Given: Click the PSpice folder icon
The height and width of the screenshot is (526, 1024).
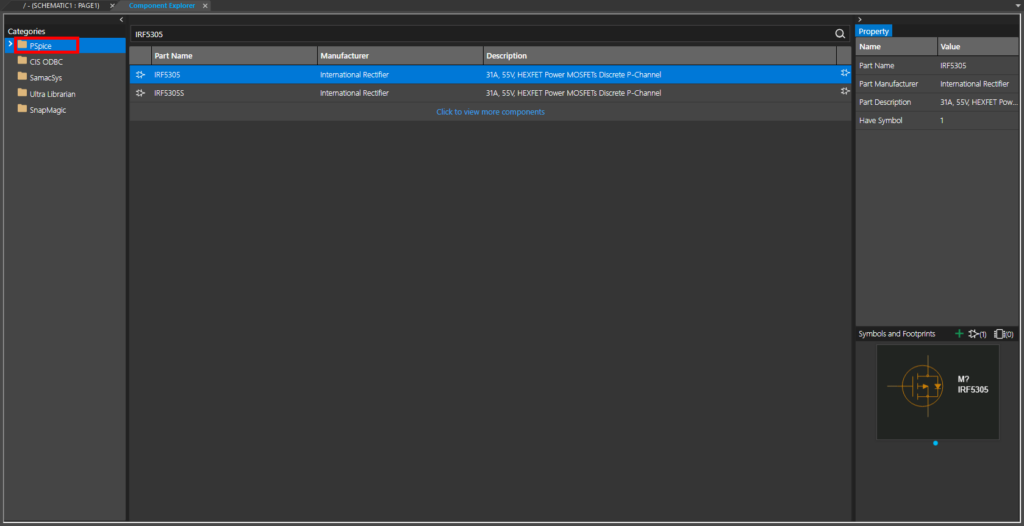Looking at the screenshot, I should pyautogui.click(x=22, y=45).
